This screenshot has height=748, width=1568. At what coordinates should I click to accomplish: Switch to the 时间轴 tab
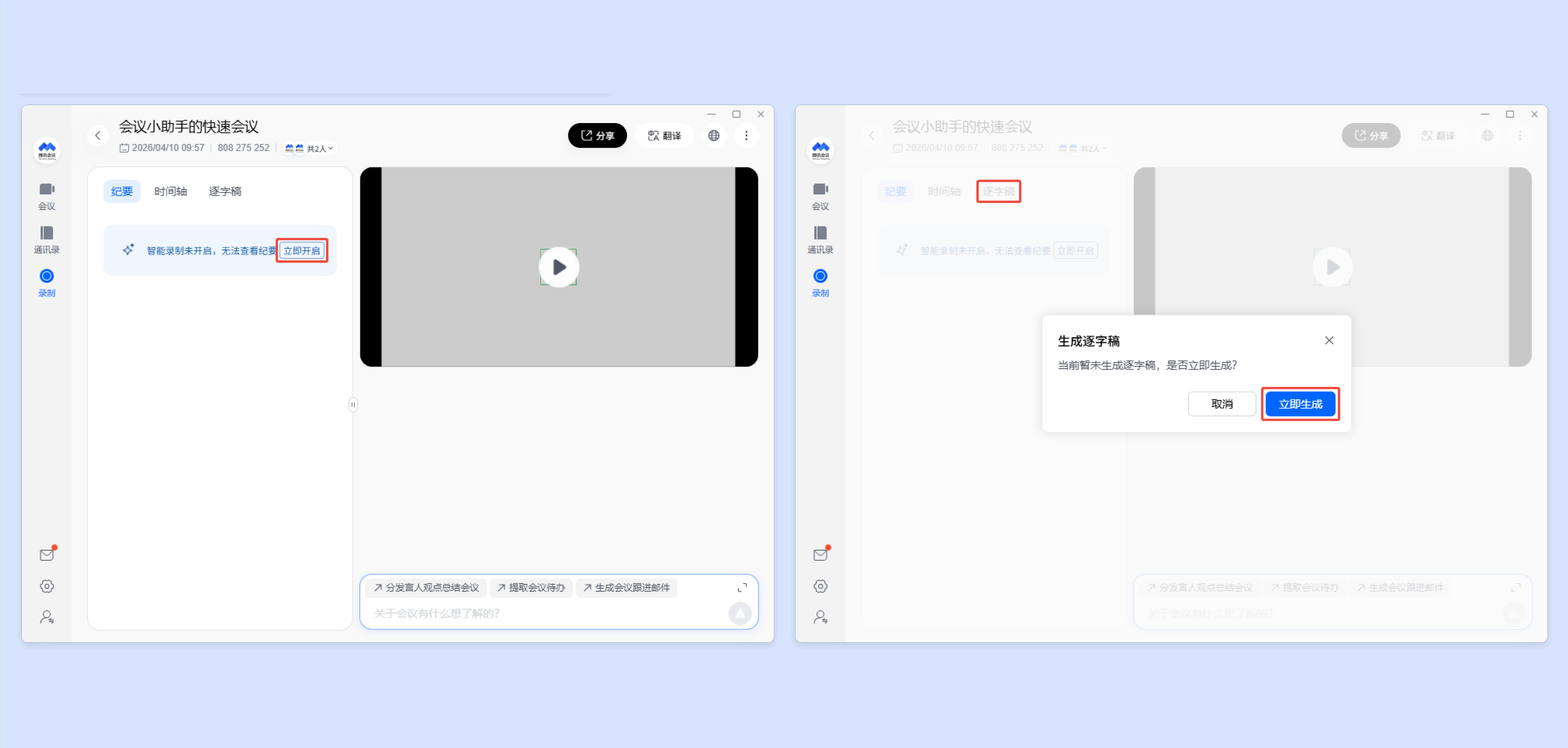point(170,192)
